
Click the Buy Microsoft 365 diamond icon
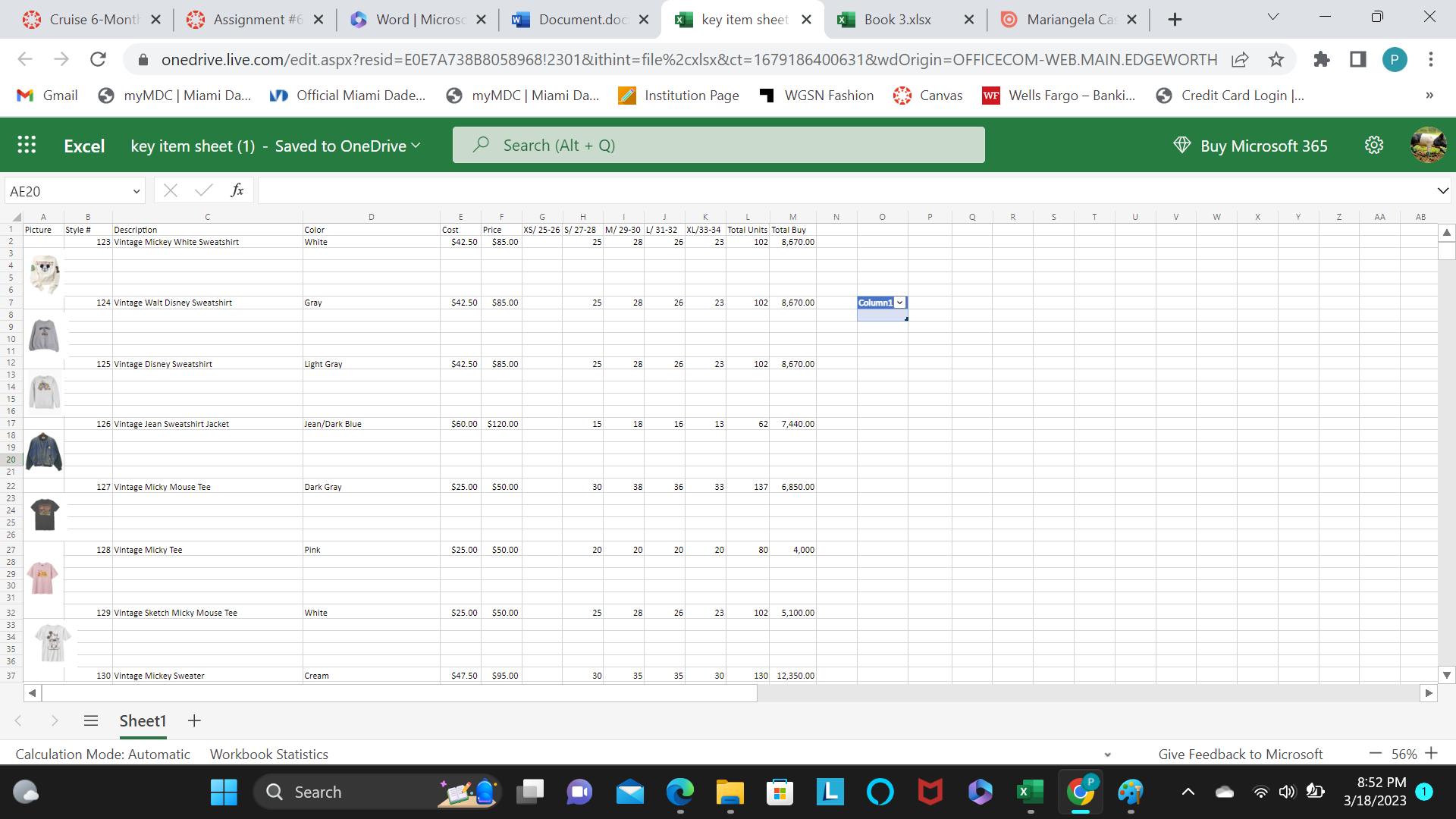(x=1181, y=146)
